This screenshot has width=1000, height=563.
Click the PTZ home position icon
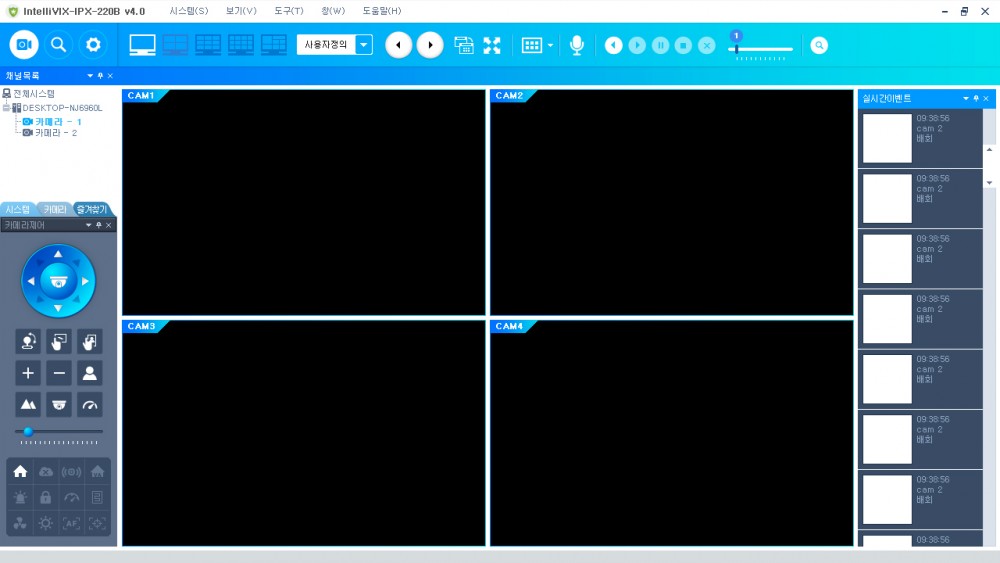(x=20, y=472)
